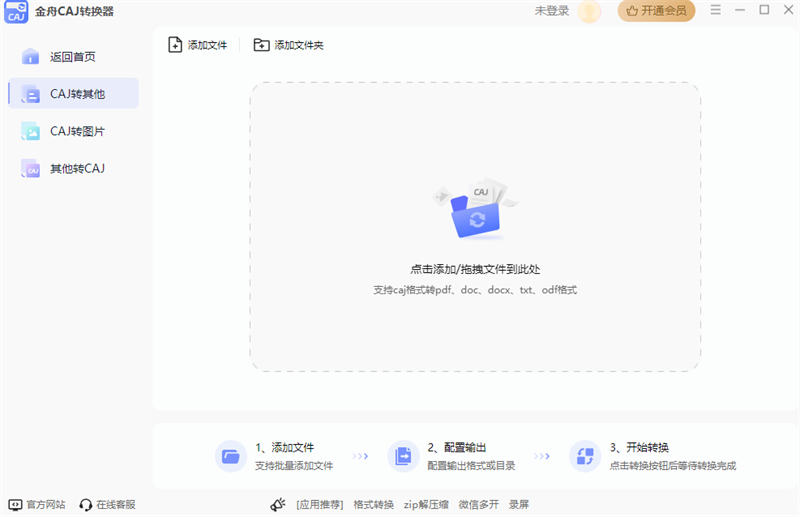Open the hamburger main menu

(x=715, y=10)
